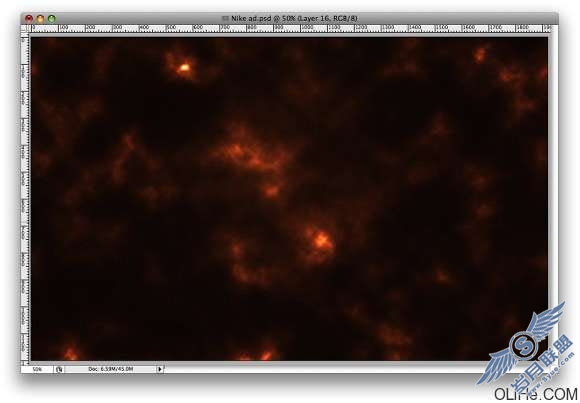Click the vertical ruler on the left edge
Image resolution: width=580 pixels, height=403 pixels.
tap(25, 197)
